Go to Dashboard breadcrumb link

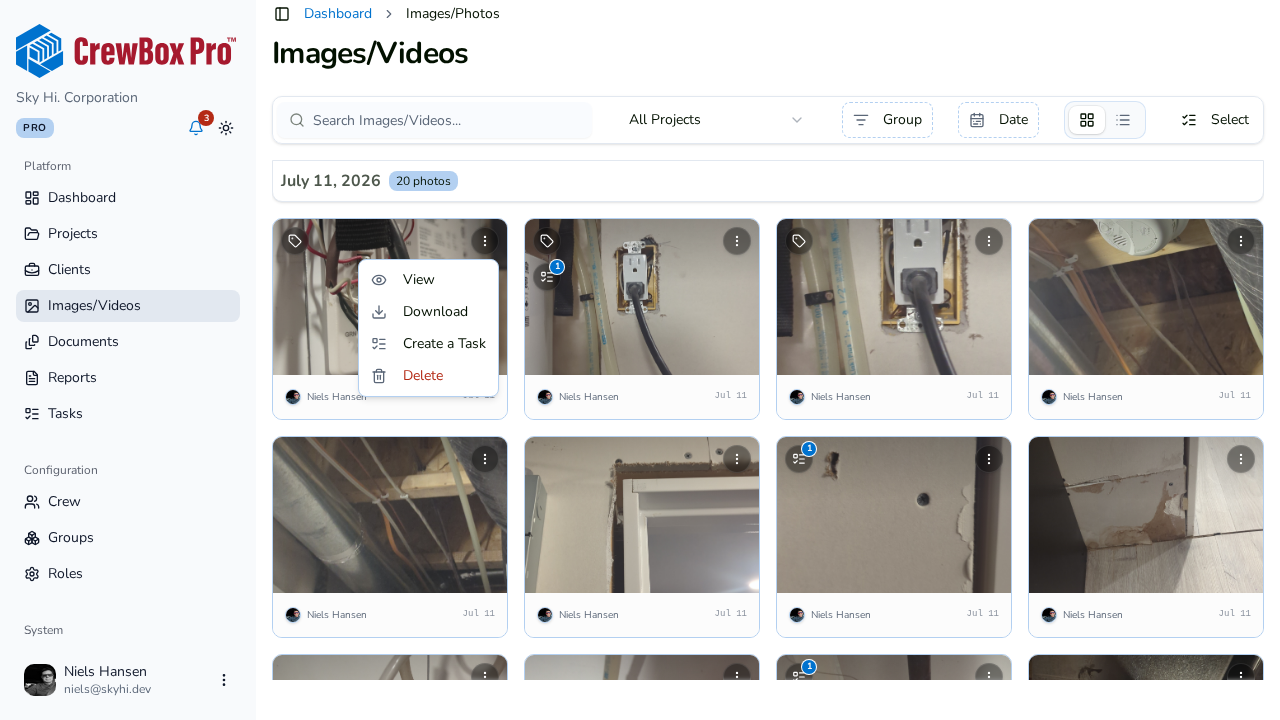(338, 14)
